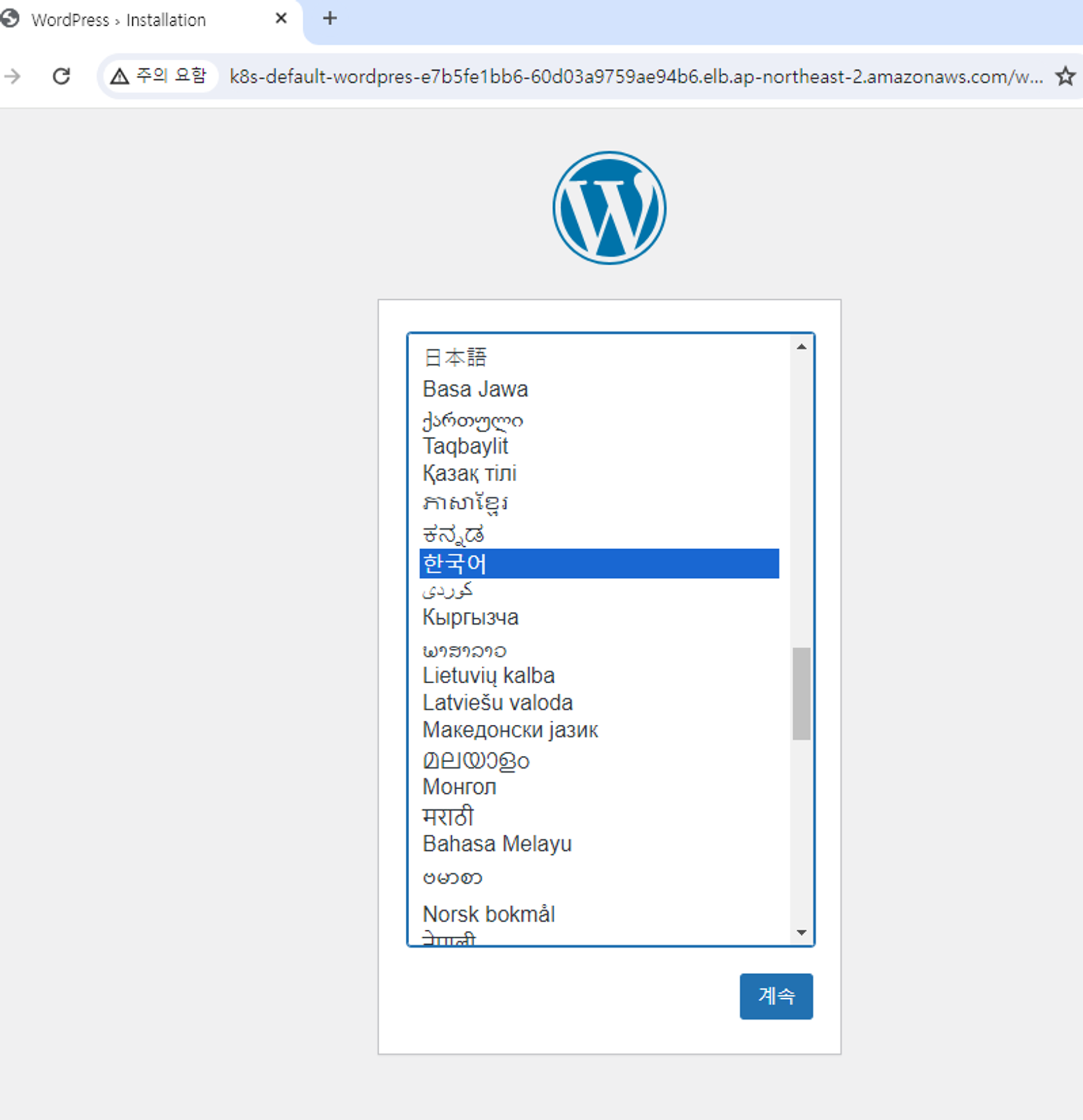Select Монгол language
1083x1120 pixels.
pyautogui.click(x=599, y=787)
